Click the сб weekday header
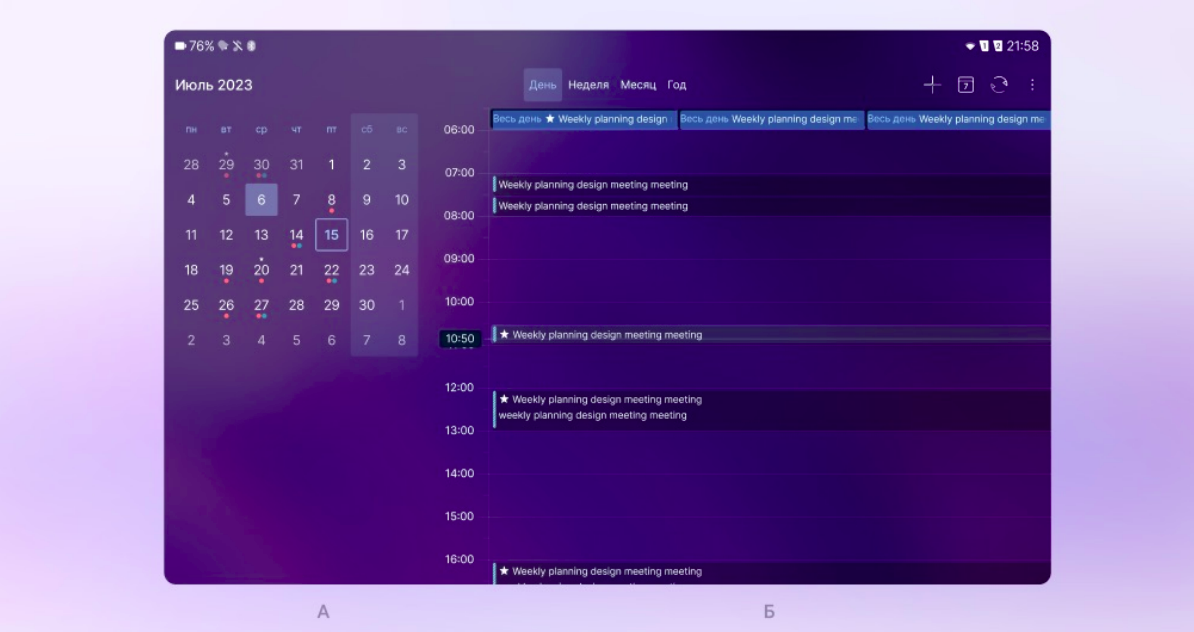Screen dimensions: 1194x632 (x=366, y=129)
